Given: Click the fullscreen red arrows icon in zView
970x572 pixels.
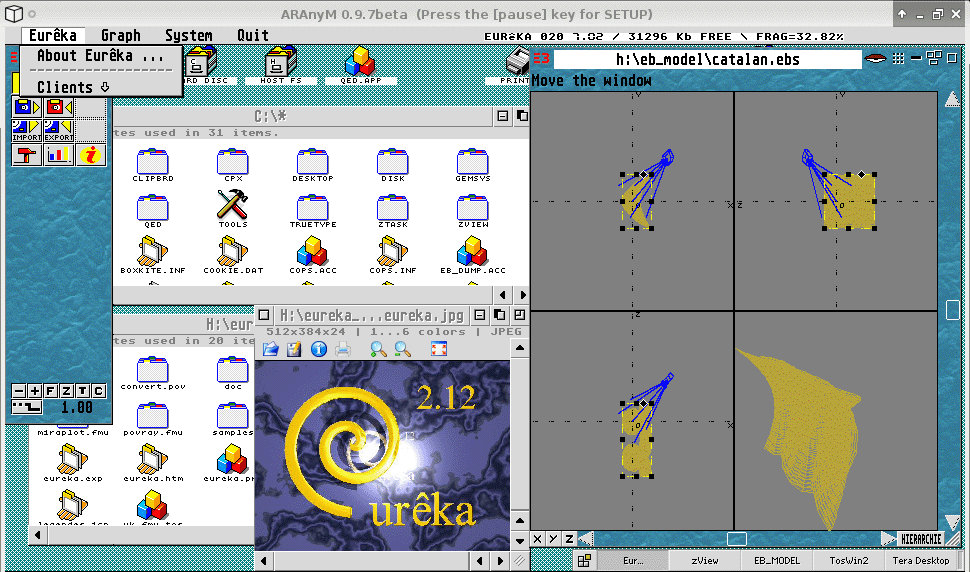Looking at the screenshot, I should (439, 349).
